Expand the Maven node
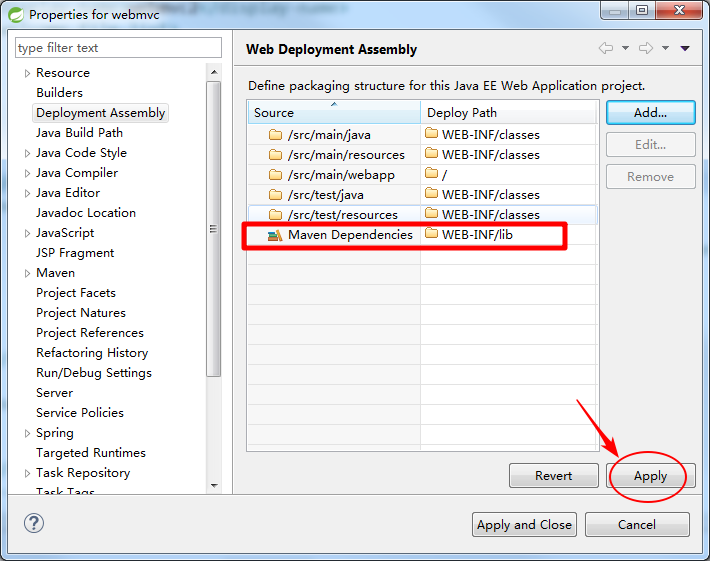This screenshot has width=710, height=561. 27,273
